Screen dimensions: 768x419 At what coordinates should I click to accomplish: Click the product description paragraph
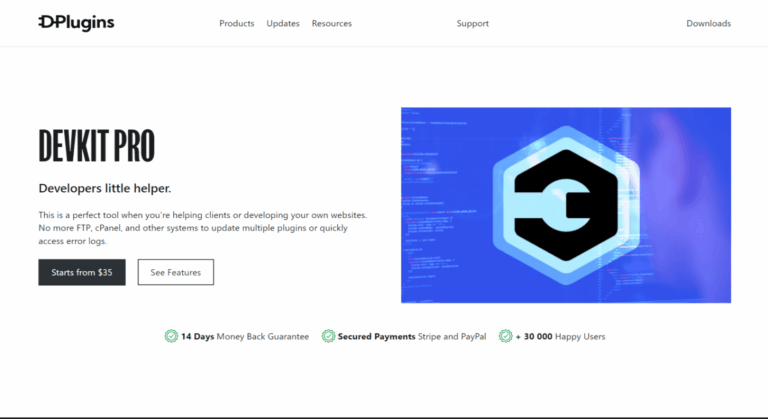202,228
